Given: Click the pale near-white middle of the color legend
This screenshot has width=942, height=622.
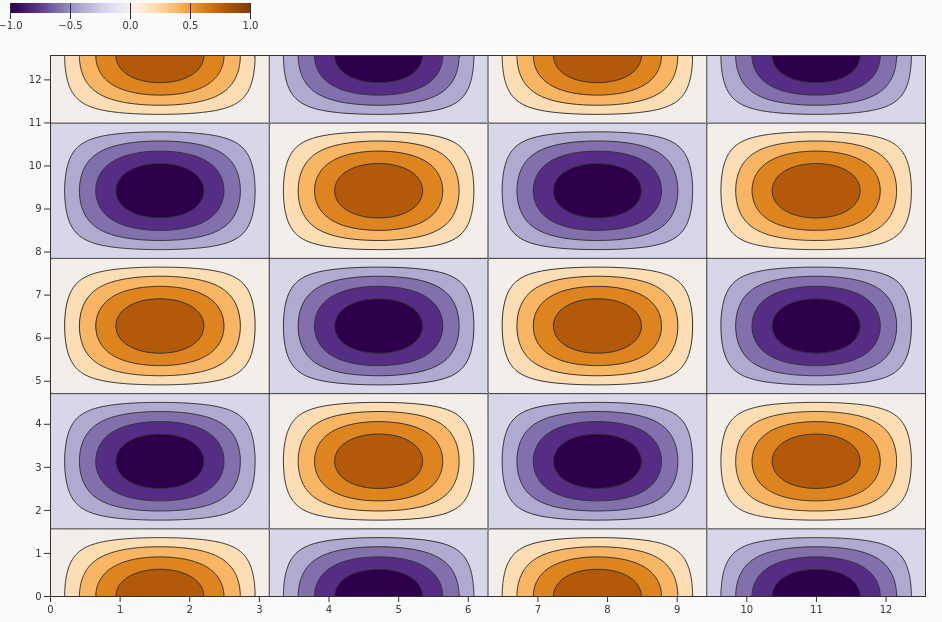Looking at the screenshot, I should pyautogui.click(x=130, y=8).
